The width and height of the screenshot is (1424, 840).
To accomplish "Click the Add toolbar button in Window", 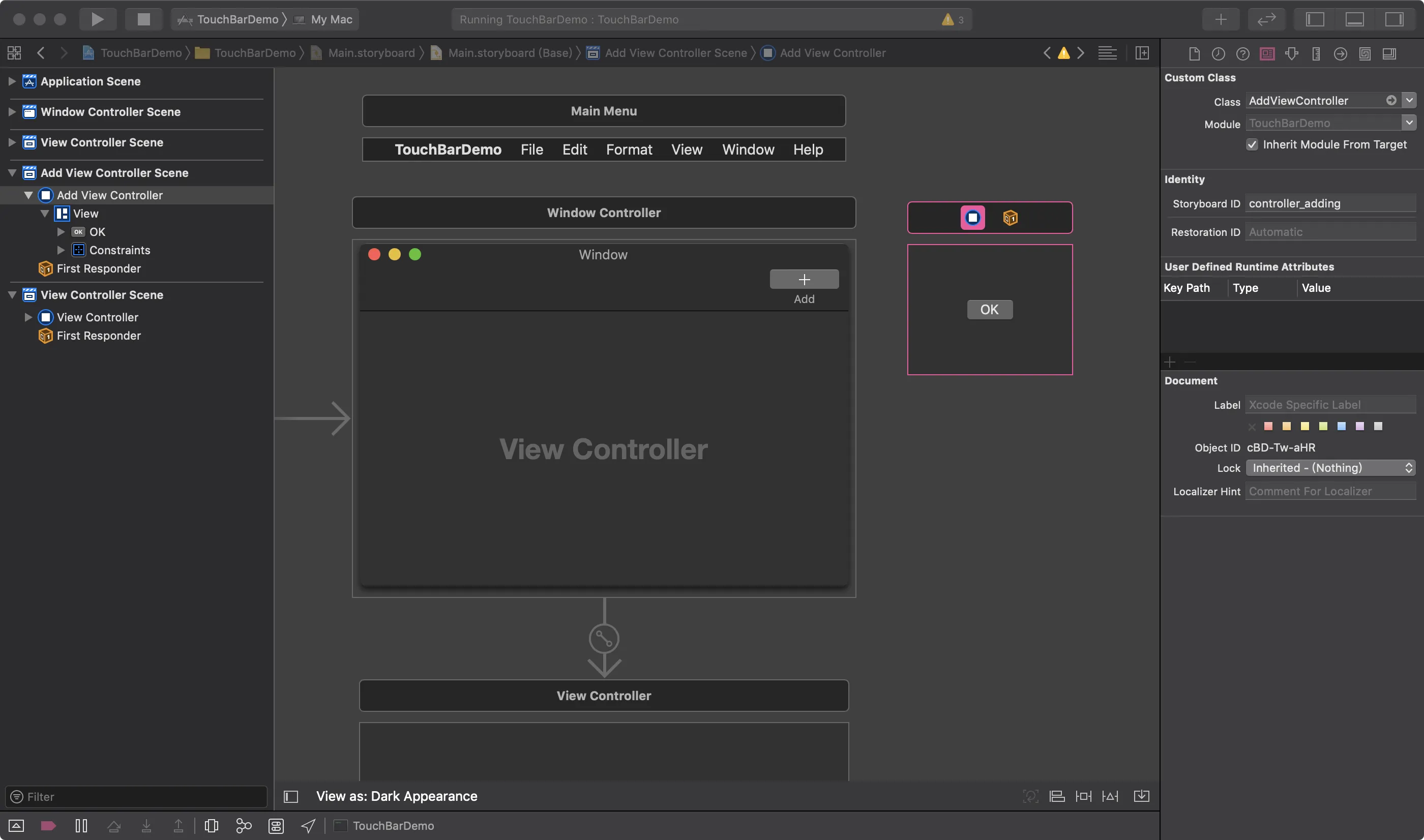I will pos(804,280).
